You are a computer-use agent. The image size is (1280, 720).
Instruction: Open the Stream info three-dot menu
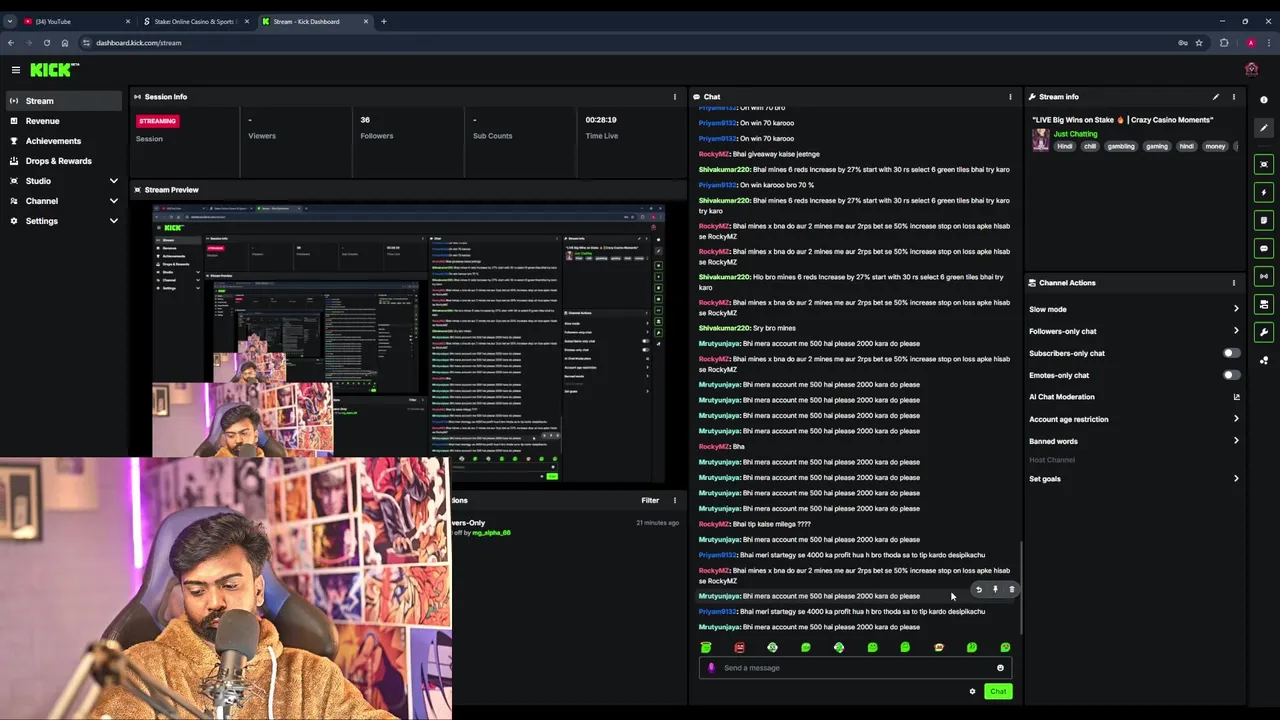tap(1234, 97)
